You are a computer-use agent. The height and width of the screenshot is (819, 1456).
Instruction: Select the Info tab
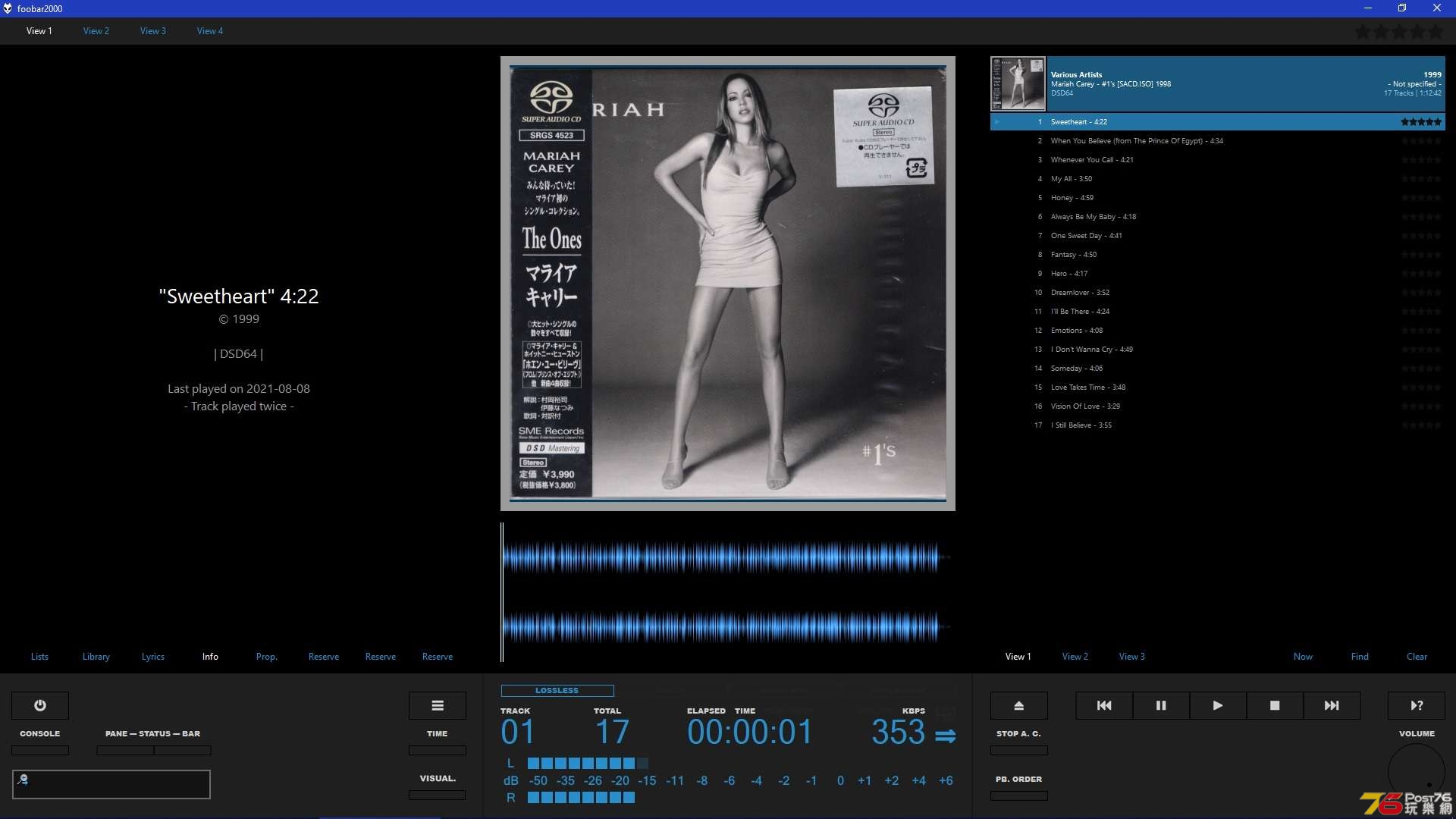pos(210,657)
